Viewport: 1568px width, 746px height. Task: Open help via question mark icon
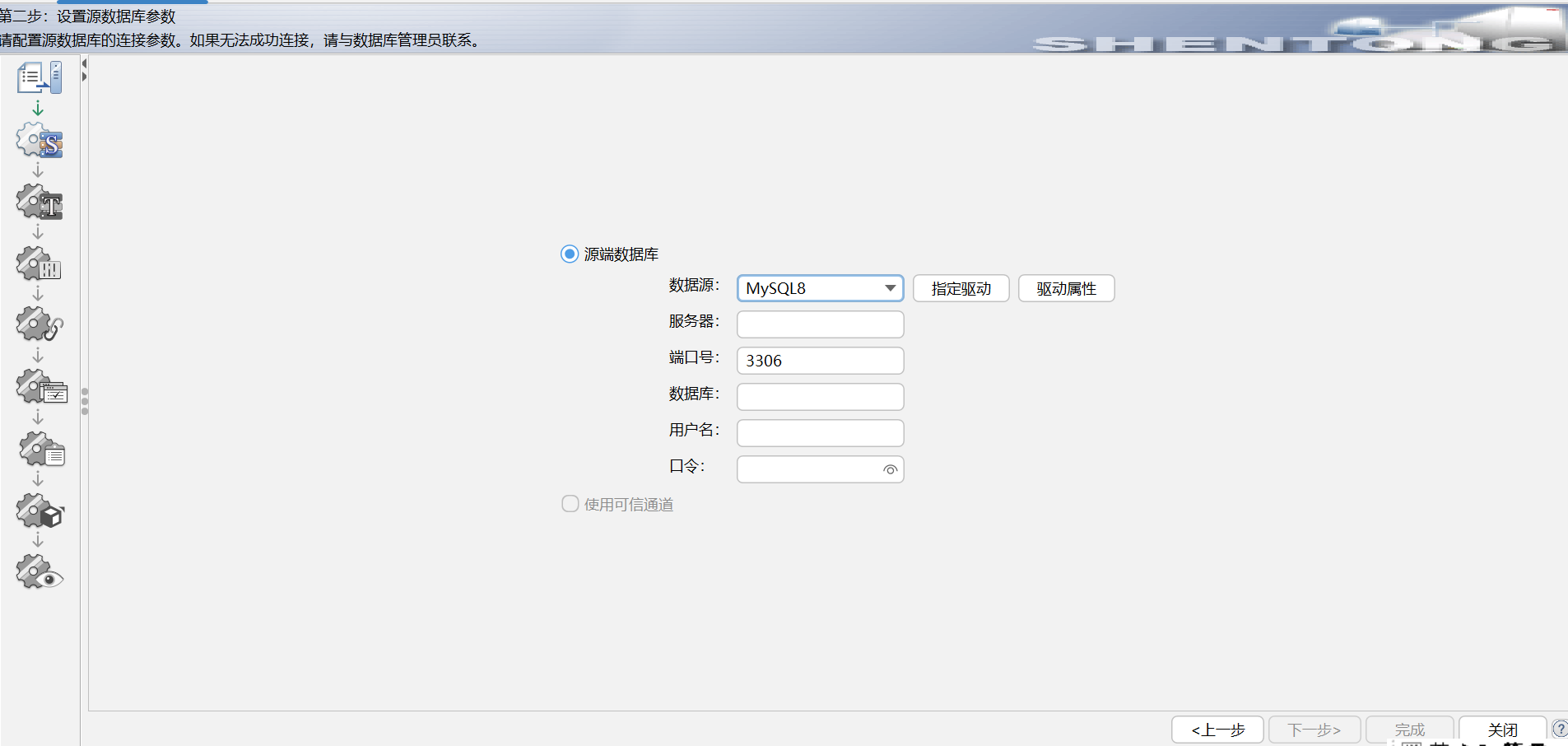click(x=1560, y=729)
